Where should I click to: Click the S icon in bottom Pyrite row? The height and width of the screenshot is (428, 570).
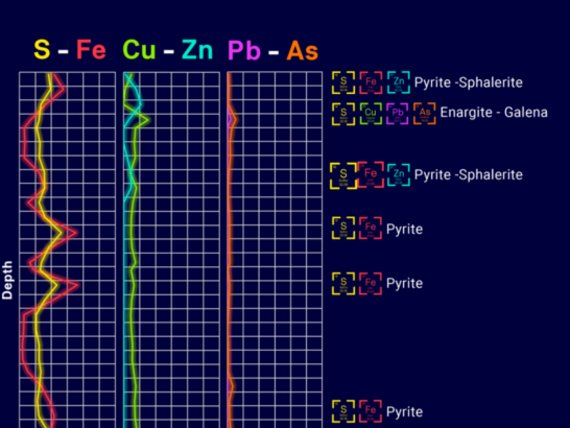point(343,411)
